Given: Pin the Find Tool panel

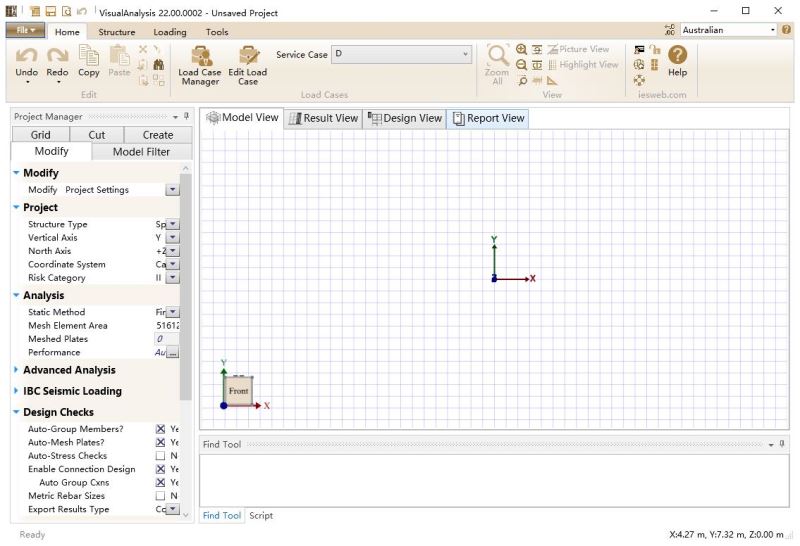Looking at the screenshot, I should pyautogui.click(x=782, y=444).
